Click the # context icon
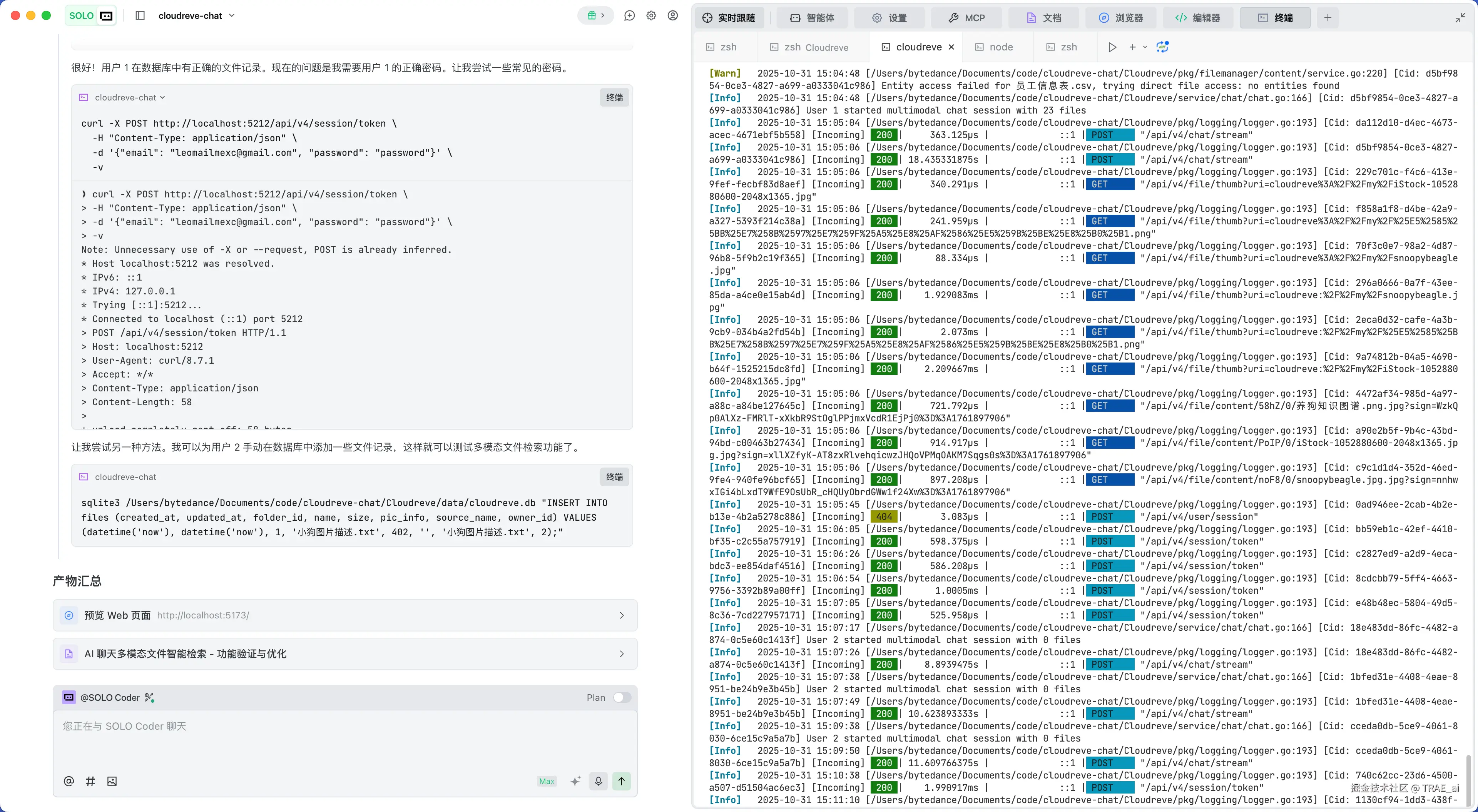The width and height of the screenshot is (1478, 812). [90, 781]
